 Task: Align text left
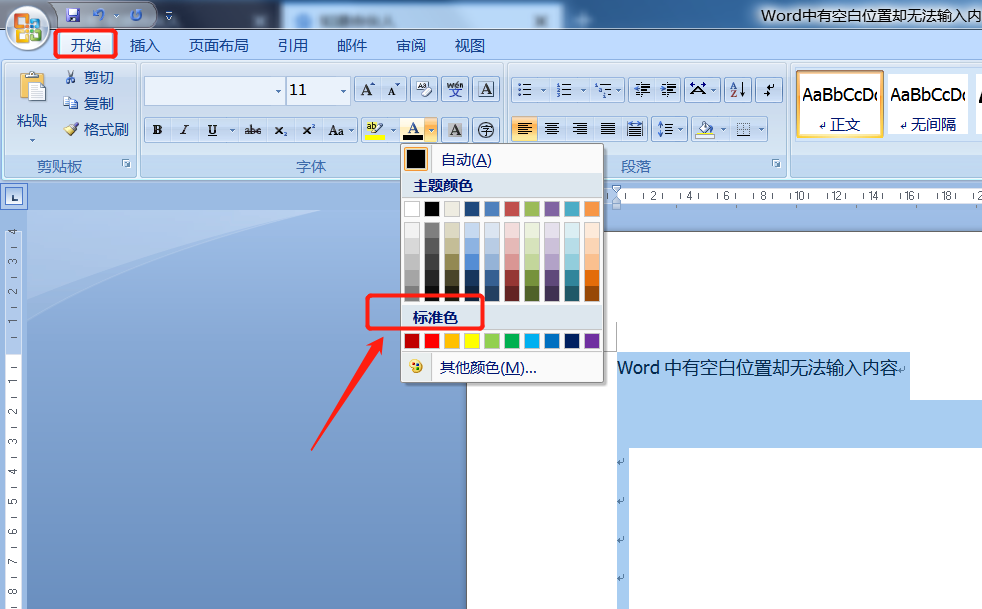pyautogui.click(x=525, y=129)
